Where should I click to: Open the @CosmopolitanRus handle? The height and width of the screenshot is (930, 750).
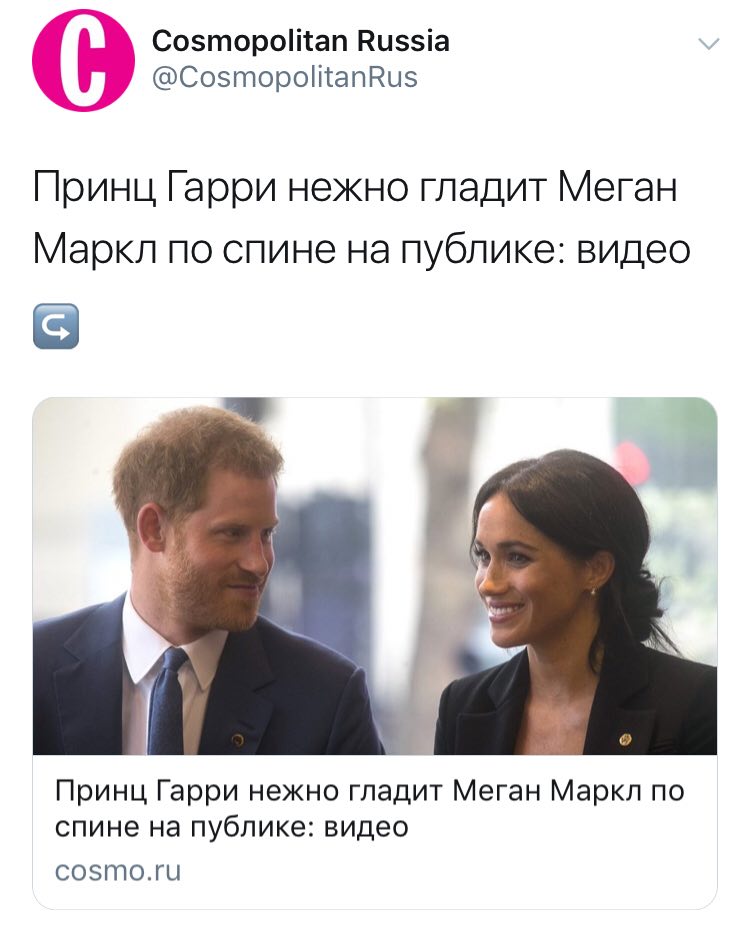(285, 77)
